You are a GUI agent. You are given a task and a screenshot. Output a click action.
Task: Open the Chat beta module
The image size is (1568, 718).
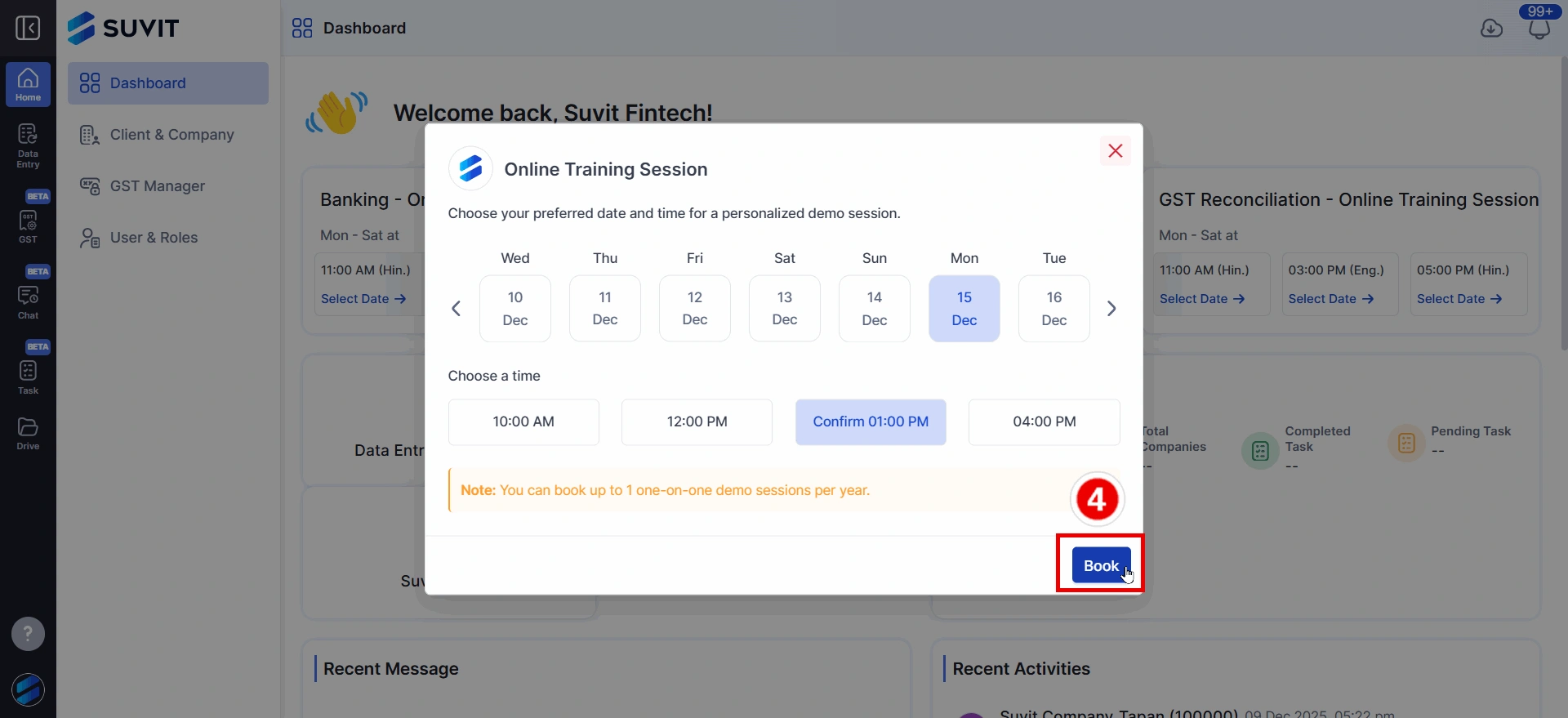click(28, 300)
